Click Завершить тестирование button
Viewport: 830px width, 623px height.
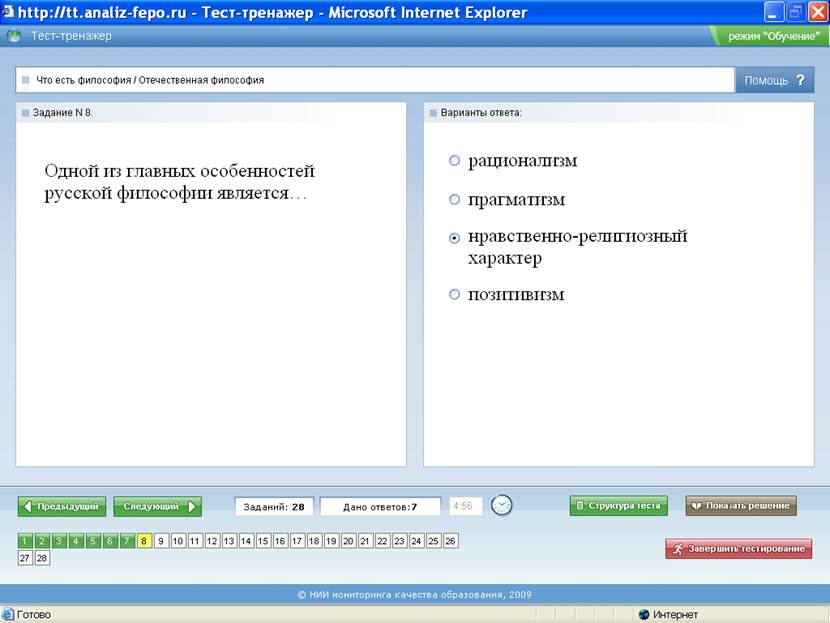pyautogui.click(x=738, y=549)
